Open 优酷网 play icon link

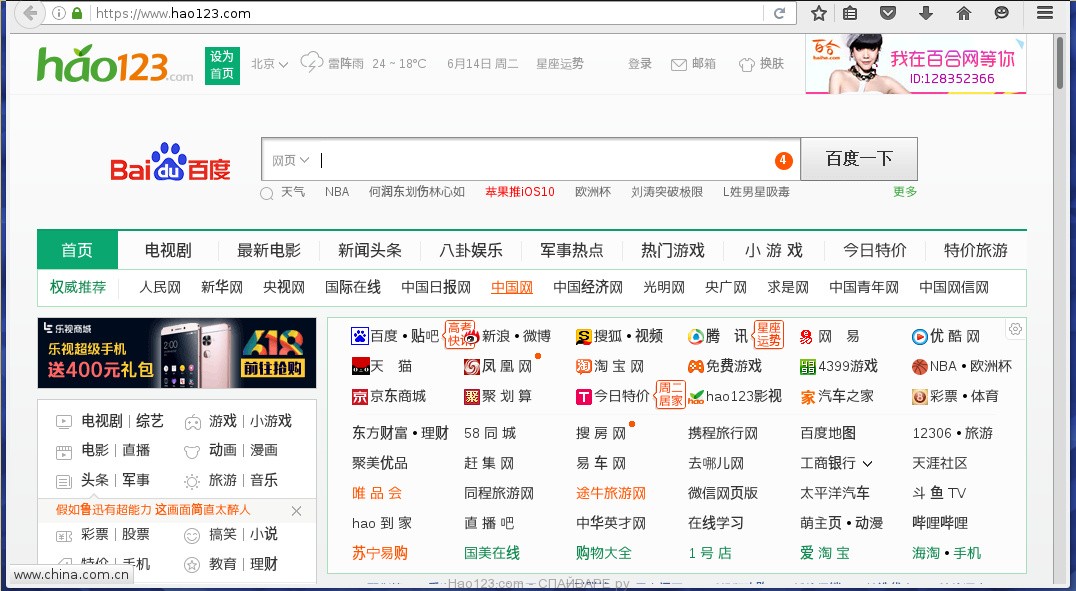(x=920, y=336)
